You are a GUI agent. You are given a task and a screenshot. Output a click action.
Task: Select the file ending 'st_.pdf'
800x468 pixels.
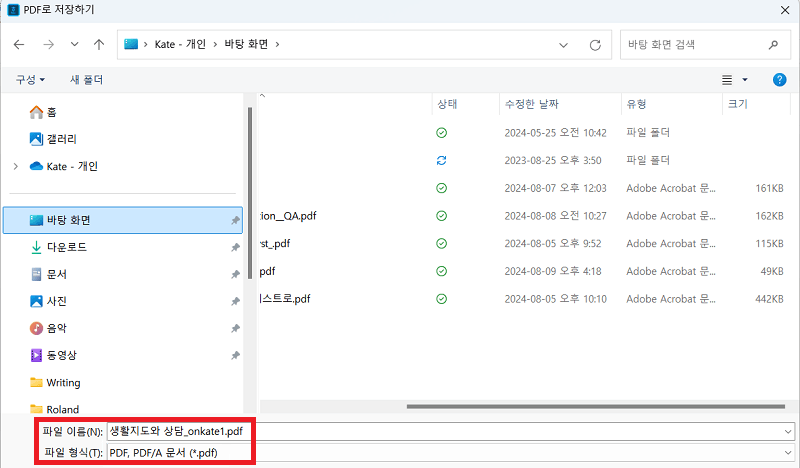click(x=275, y=243)
